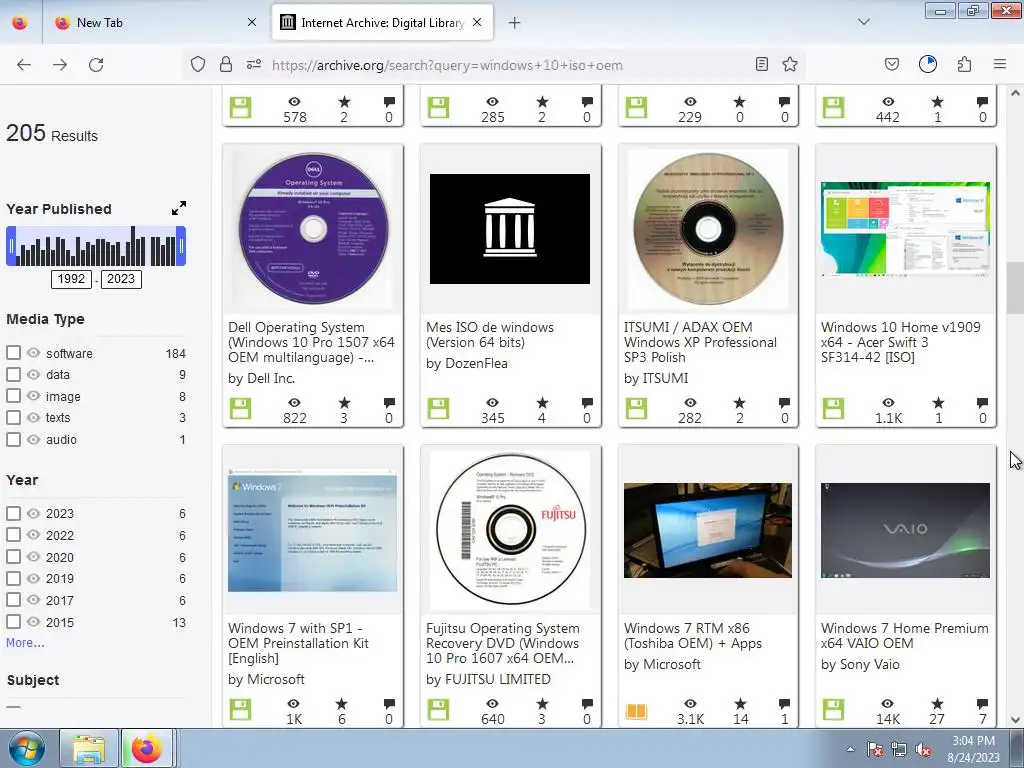Screen dimensions: 1024x768
Task: Open a new tab with plus button
Action: click(515, 23)
